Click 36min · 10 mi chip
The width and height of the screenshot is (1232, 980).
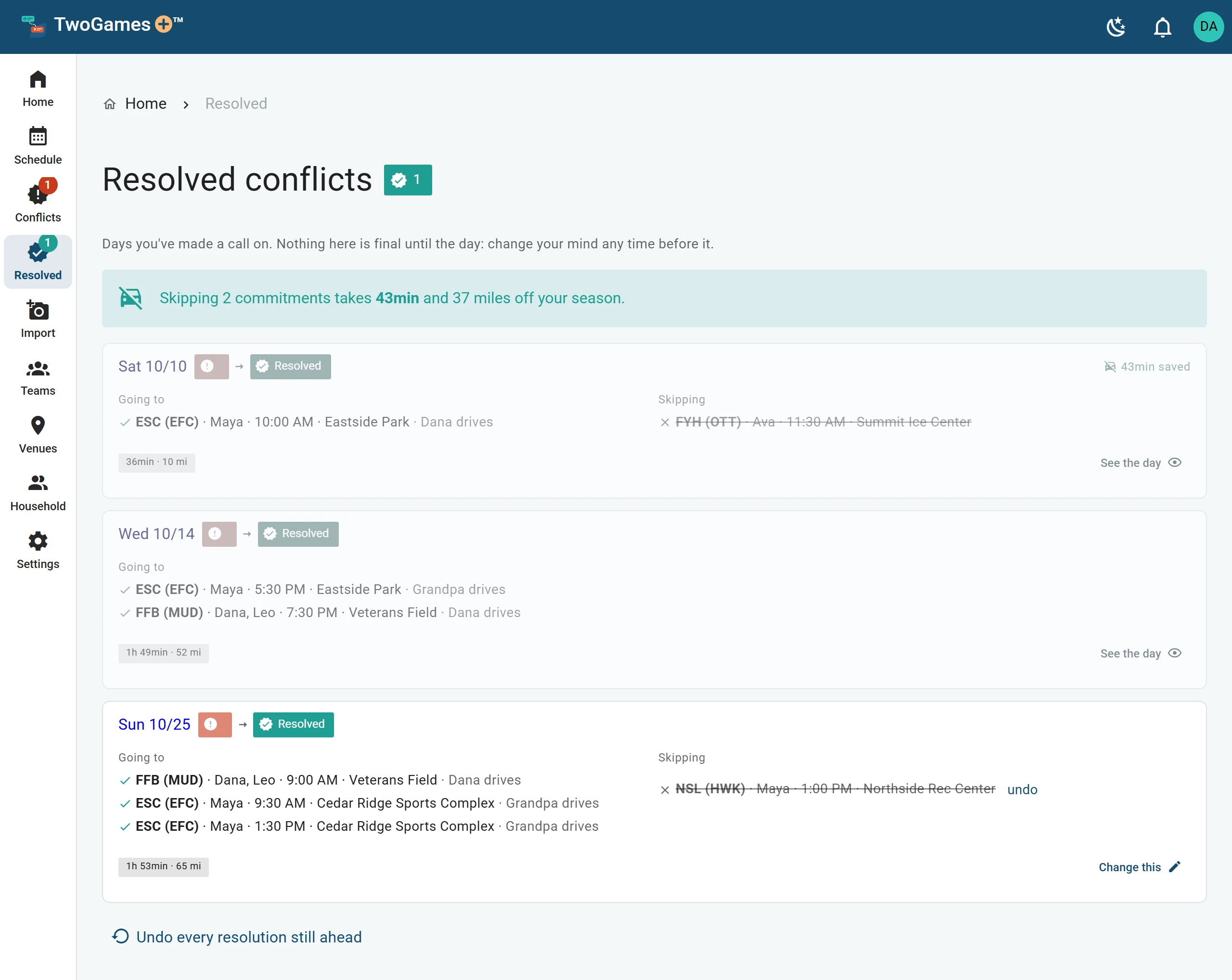(x=156, y=462)
